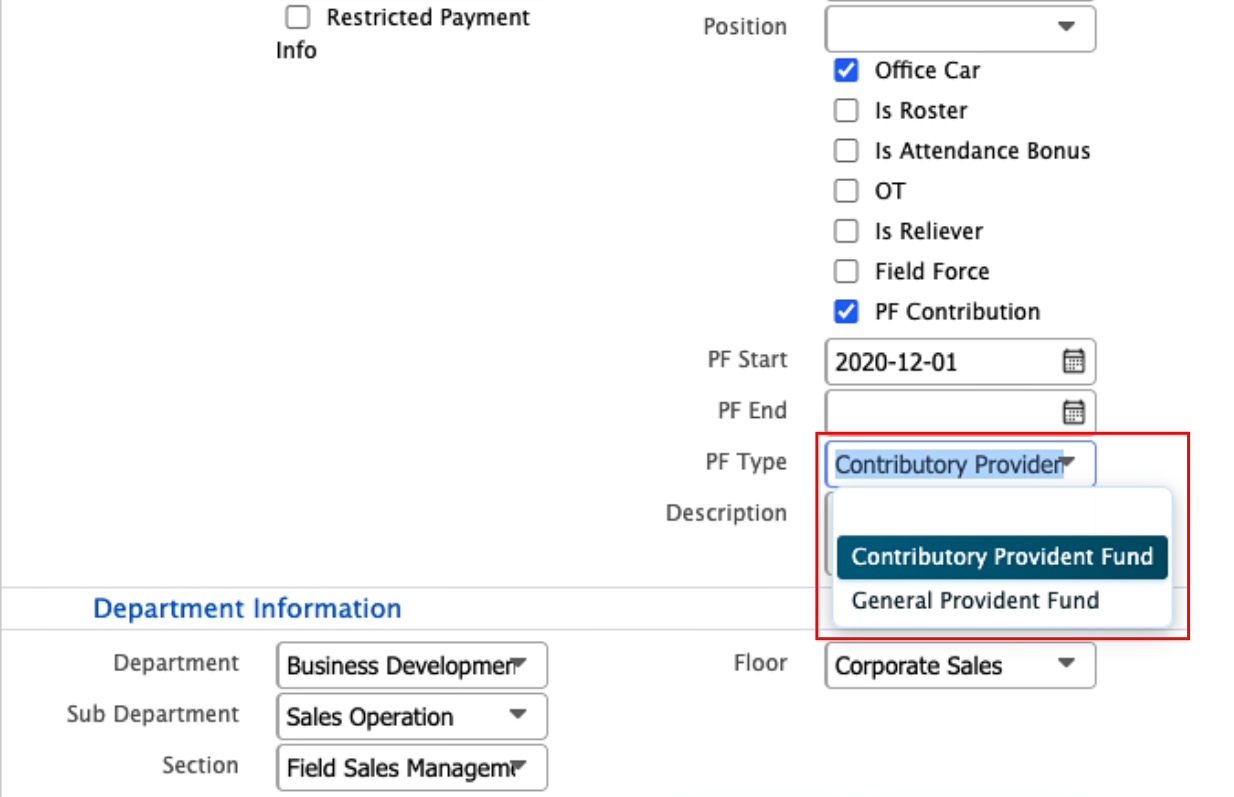Open the PF End calendar picker icon
This screenshot has width=1234, height=797.
point(1073,412)
